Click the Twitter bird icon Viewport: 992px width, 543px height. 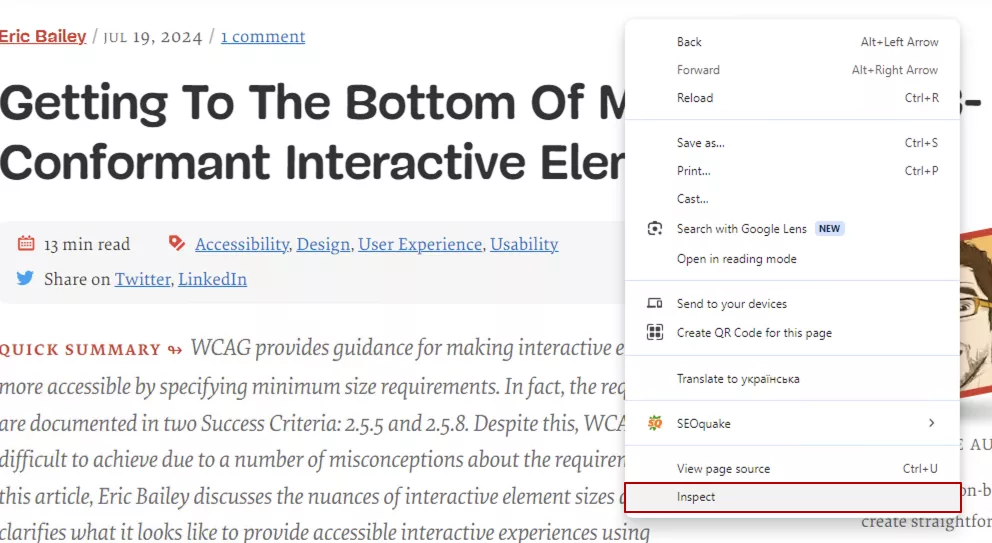point(25,278)
